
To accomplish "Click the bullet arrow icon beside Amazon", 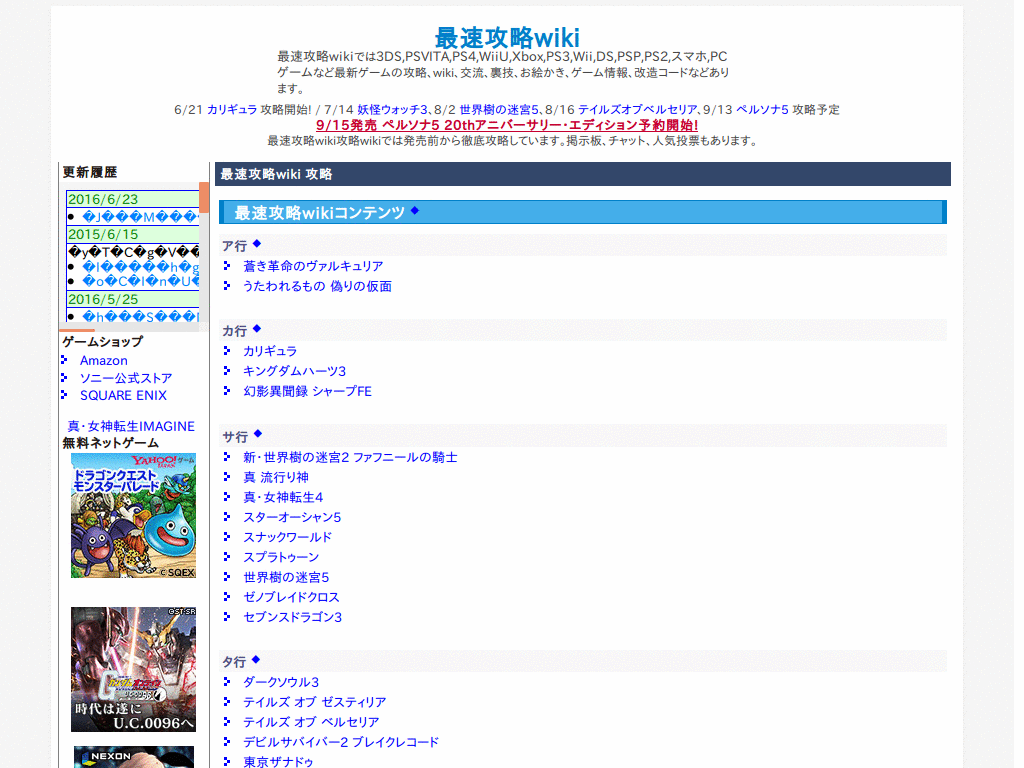I will (x=64, y=360).
